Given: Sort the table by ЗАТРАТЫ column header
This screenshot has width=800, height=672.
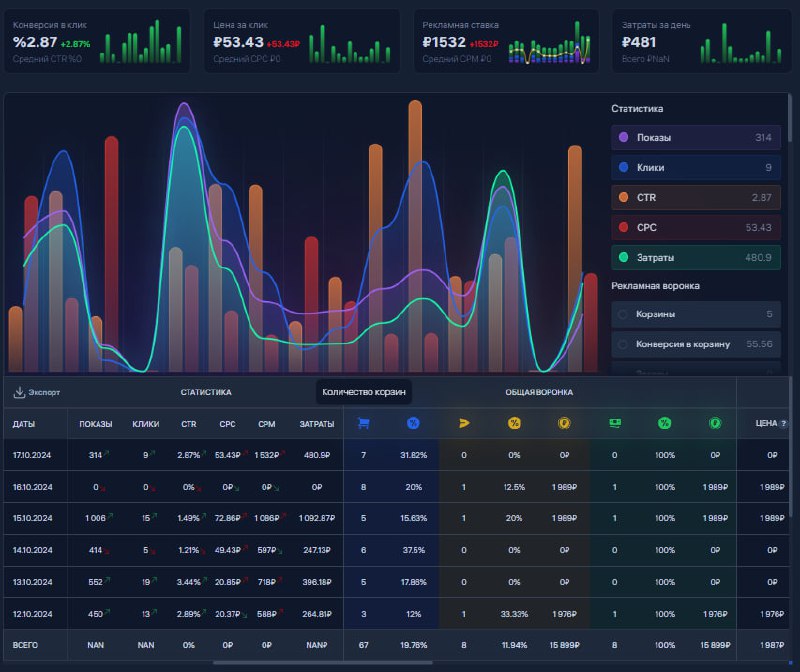Looking at the screenshot, I should point(316,424).
